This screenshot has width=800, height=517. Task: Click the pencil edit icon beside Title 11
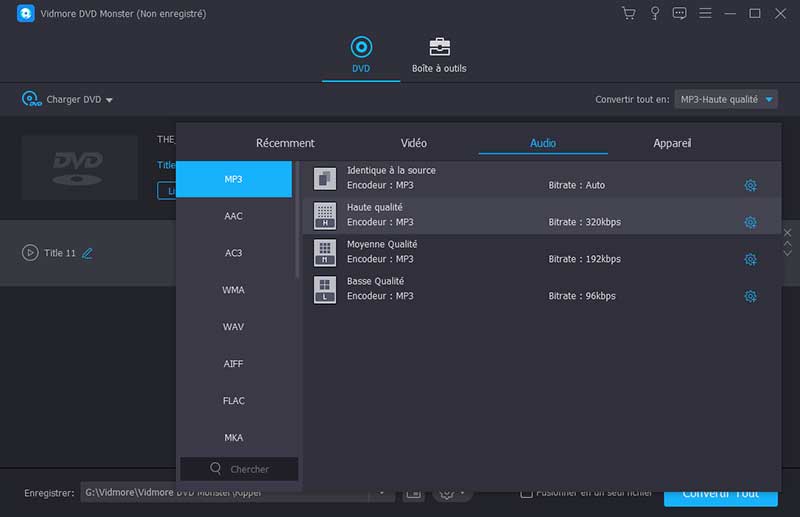pos(87,253)
